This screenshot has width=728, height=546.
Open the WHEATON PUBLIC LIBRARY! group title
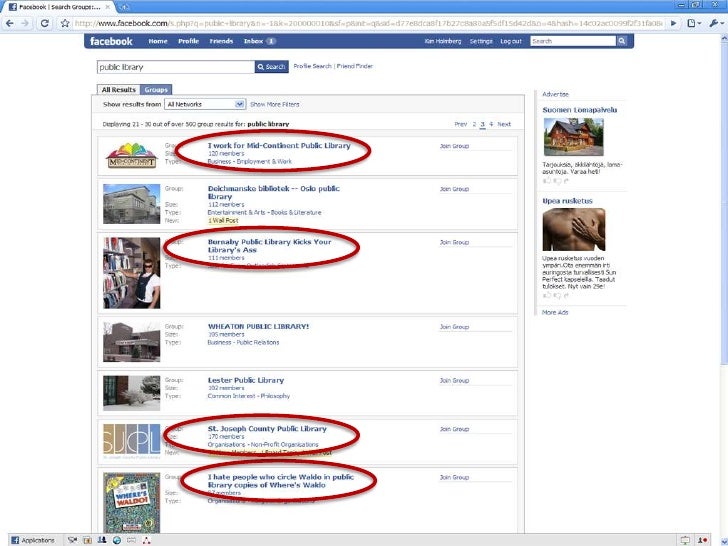pyautogui.click(x=258, y=326)
